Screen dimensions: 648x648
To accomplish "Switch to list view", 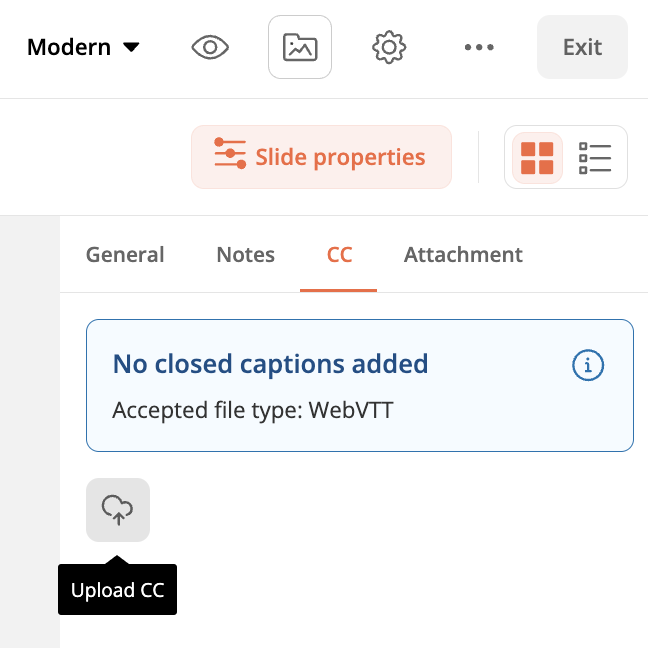I will pyautogui.click(x=595, y=157).
